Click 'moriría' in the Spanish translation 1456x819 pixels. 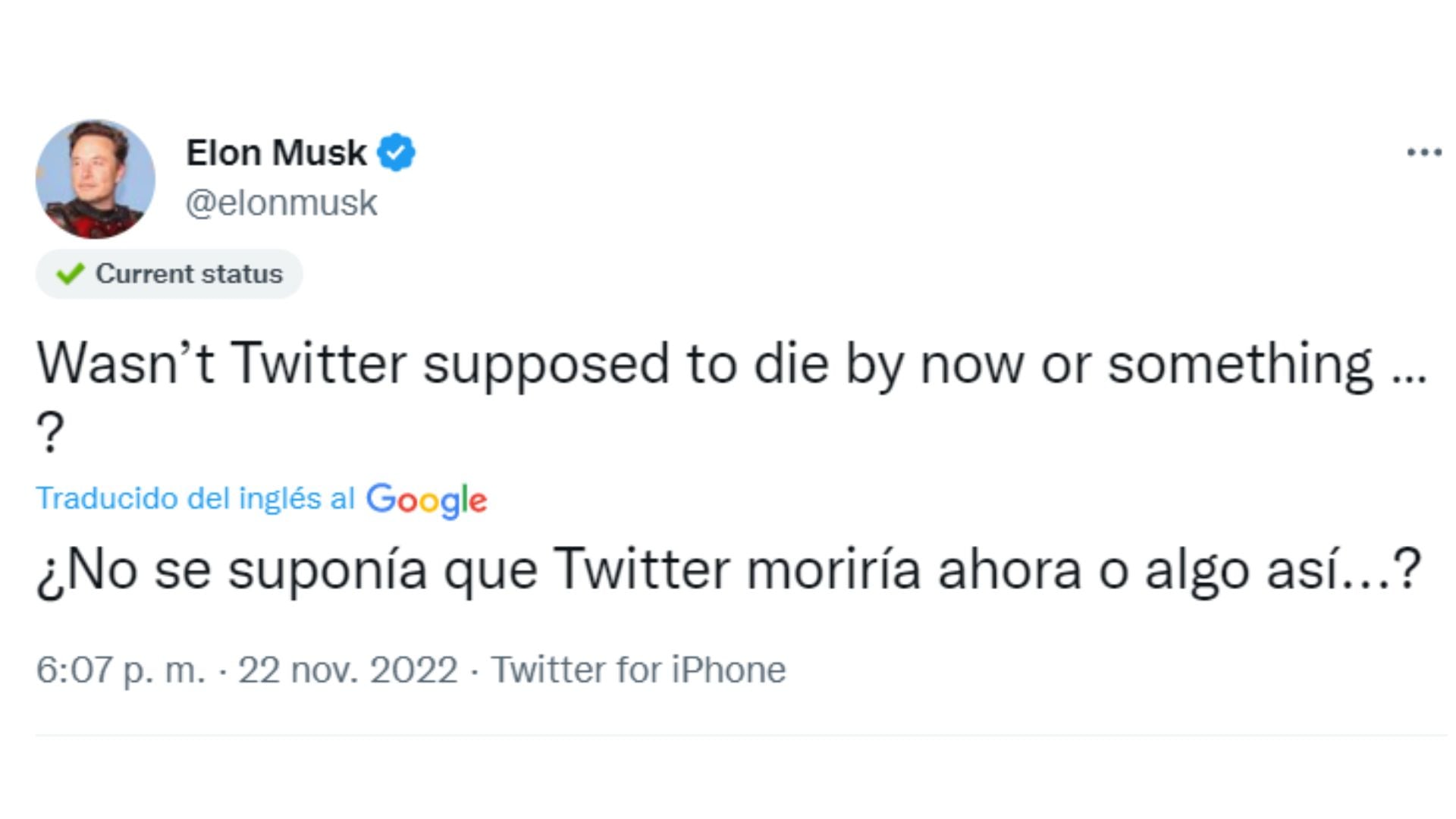tap(833, 570)
